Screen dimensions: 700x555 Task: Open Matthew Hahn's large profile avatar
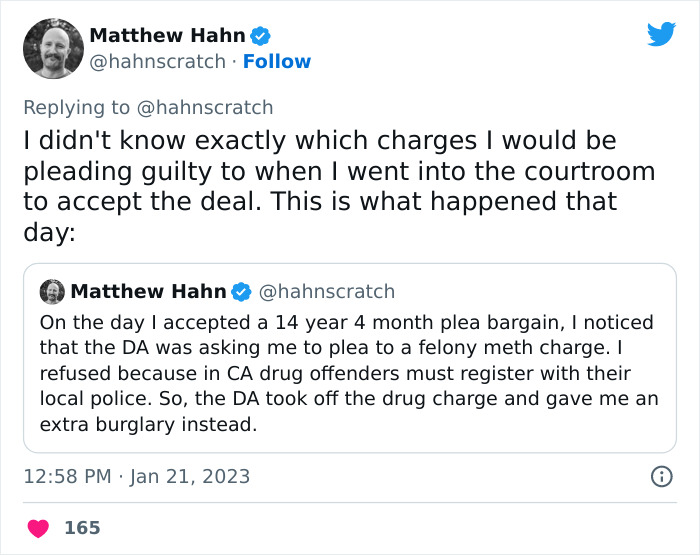[x=52, y=48]
